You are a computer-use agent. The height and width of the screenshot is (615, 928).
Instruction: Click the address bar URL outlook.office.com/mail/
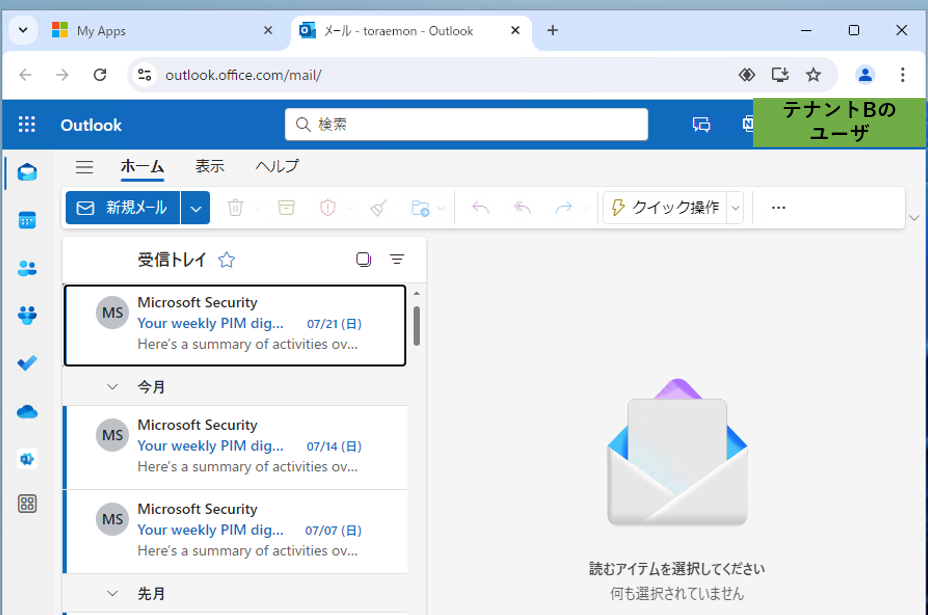[x=243, y=75]
